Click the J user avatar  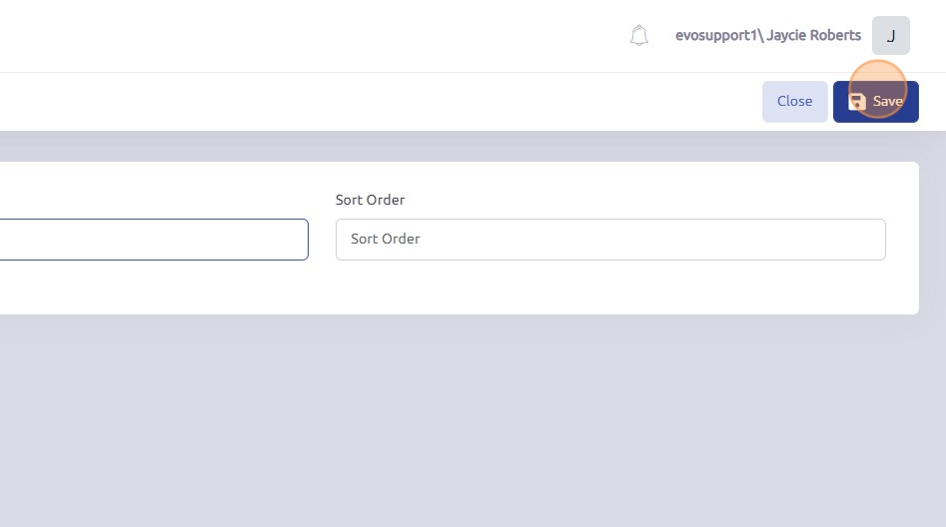(890, 36)
